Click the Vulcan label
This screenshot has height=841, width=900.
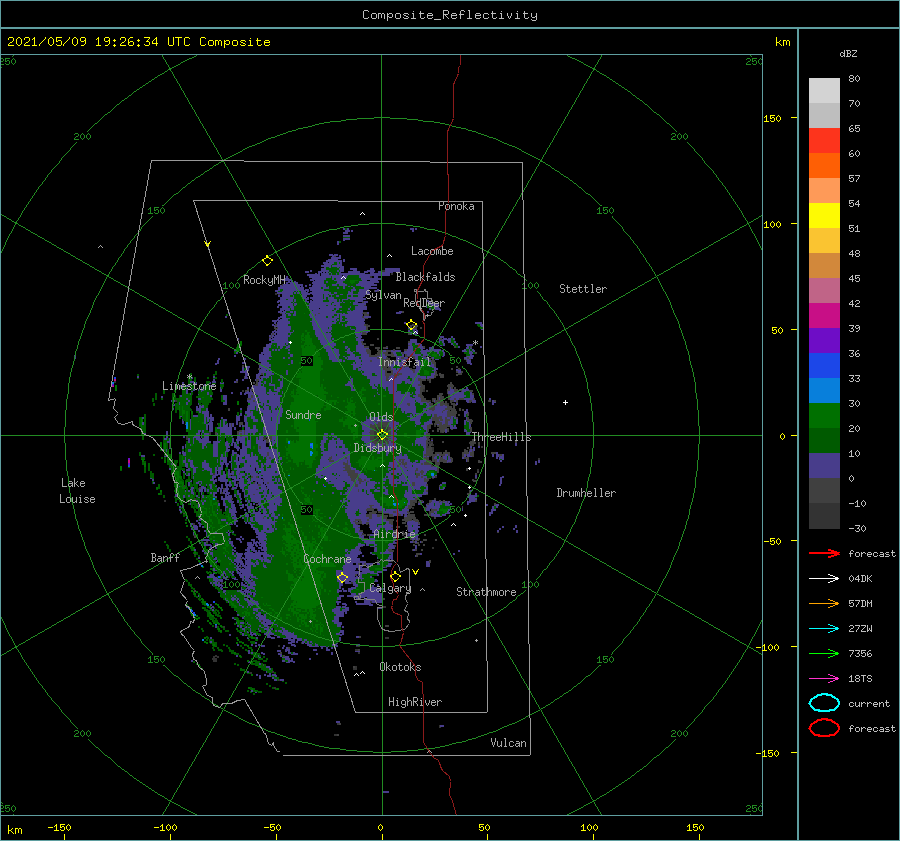pos(508,743)
